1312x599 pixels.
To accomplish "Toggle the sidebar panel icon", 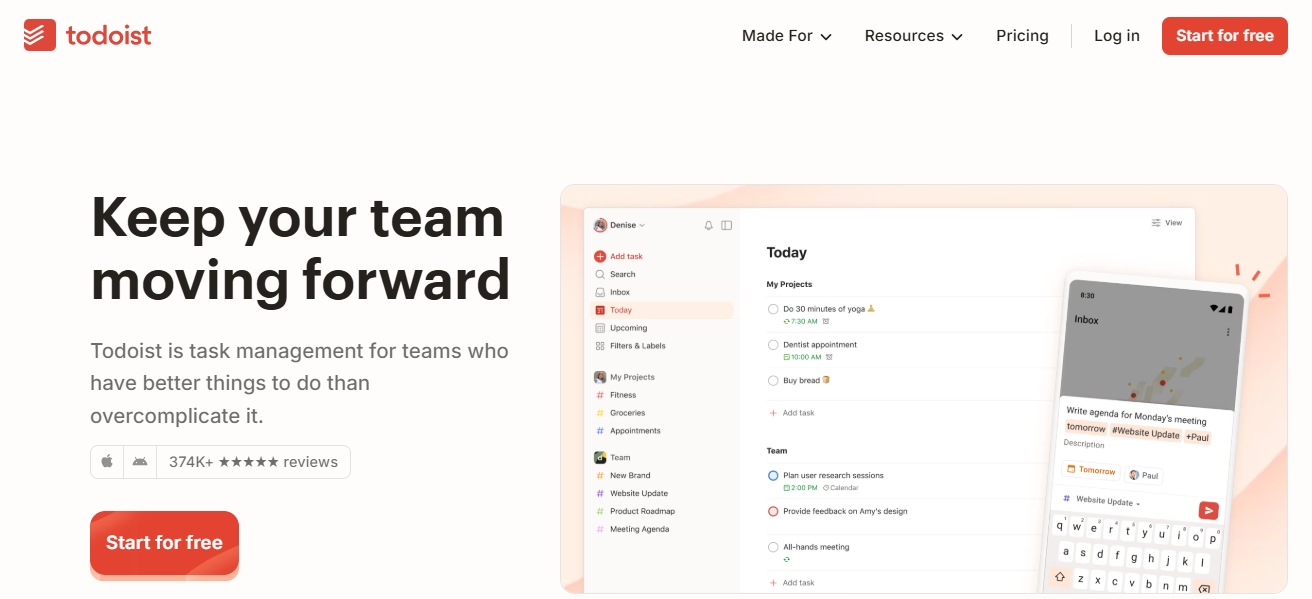I will [x=727, y=225].
